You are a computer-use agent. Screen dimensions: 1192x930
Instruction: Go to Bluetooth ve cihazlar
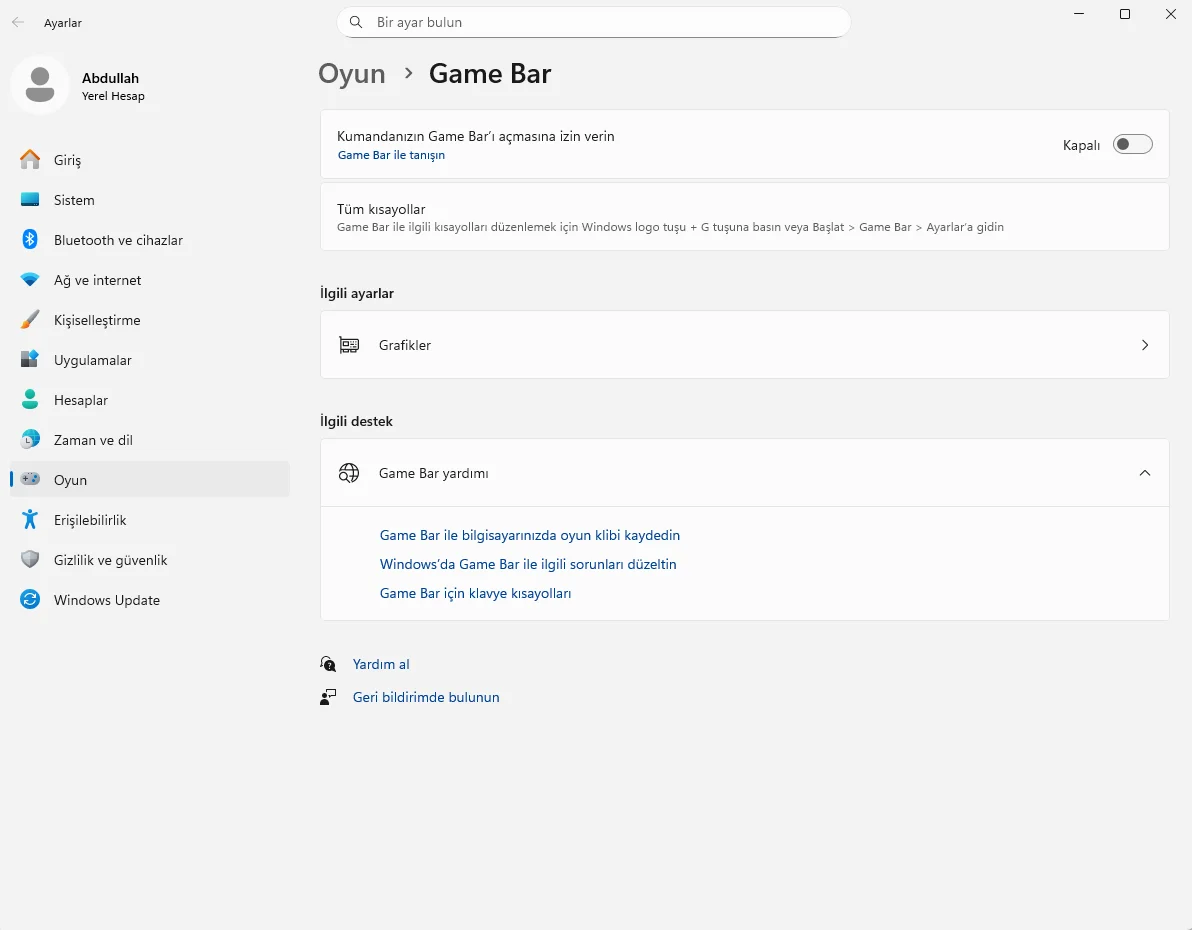coord(150,240)
